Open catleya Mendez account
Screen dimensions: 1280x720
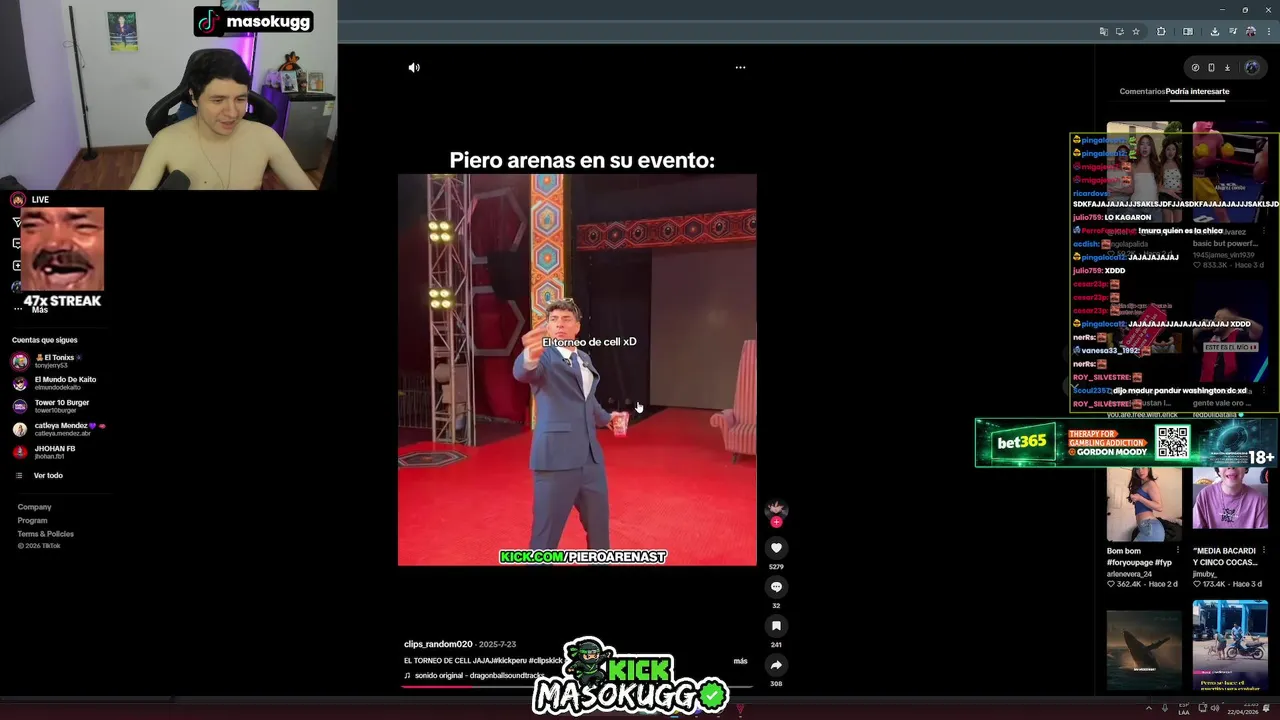click(58, 429)
